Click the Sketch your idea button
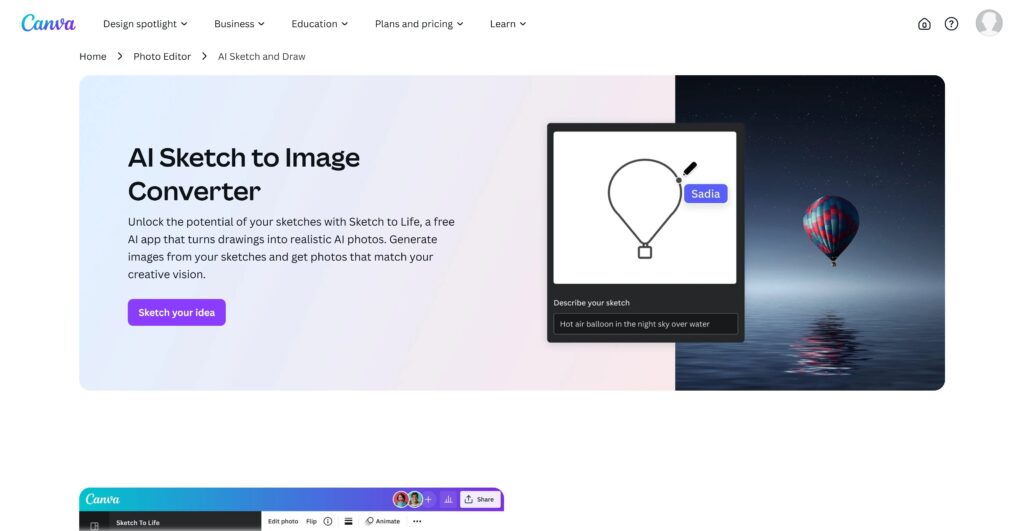1024x531 pixels. coord(176,312)
